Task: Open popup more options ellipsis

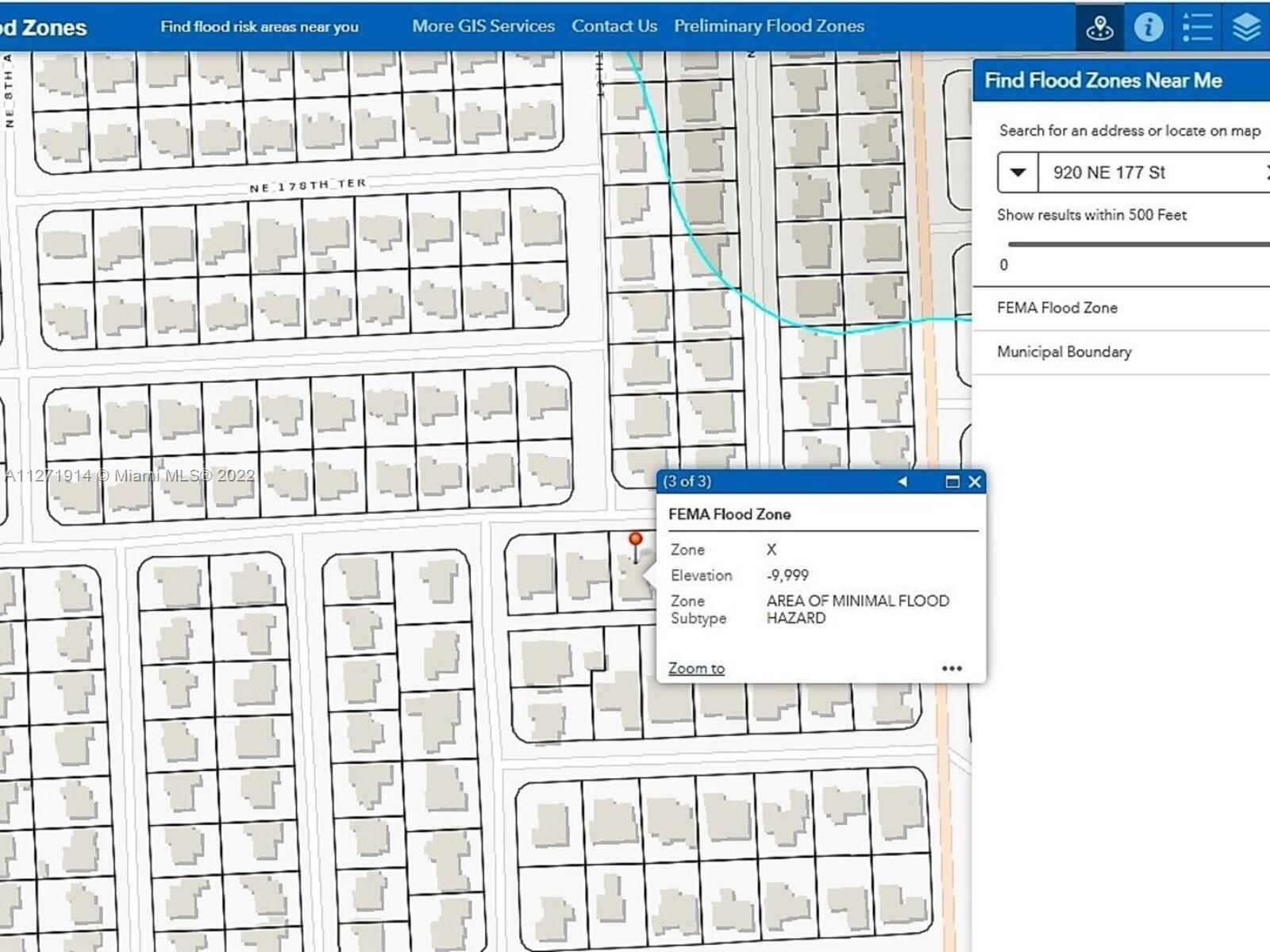Action: point(952,669)
